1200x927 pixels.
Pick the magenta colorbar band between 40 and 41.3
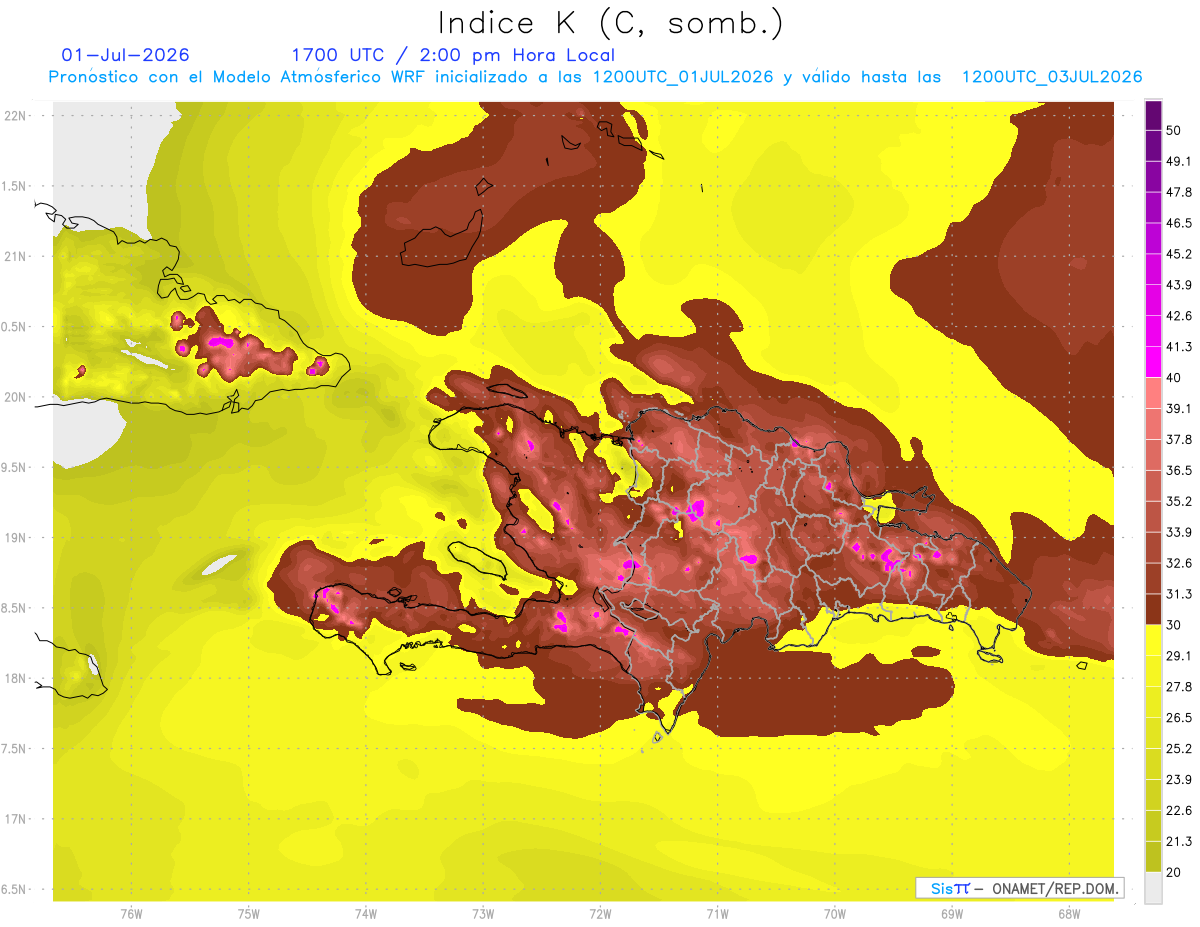1154,362
